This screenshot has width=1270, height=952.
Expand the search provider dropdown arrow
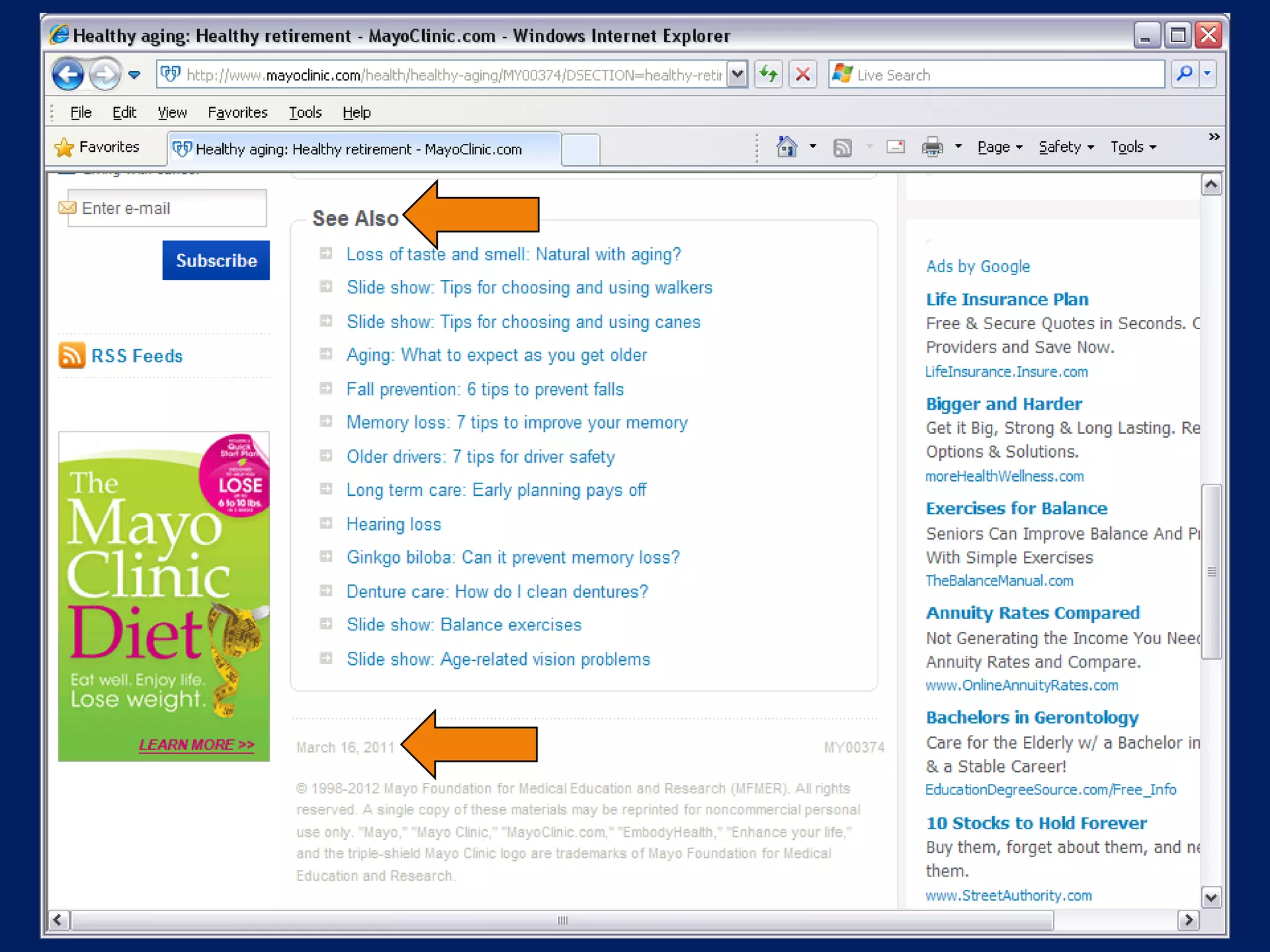(x=1207, y=74)
